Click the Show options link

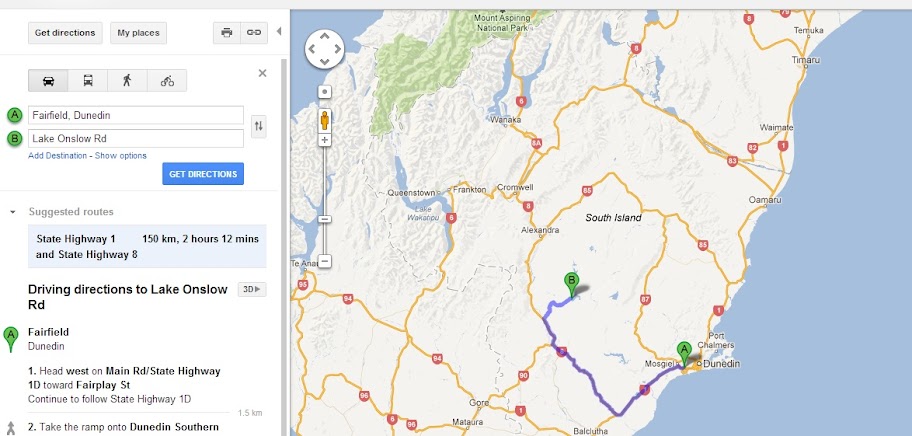click(121, 156)
